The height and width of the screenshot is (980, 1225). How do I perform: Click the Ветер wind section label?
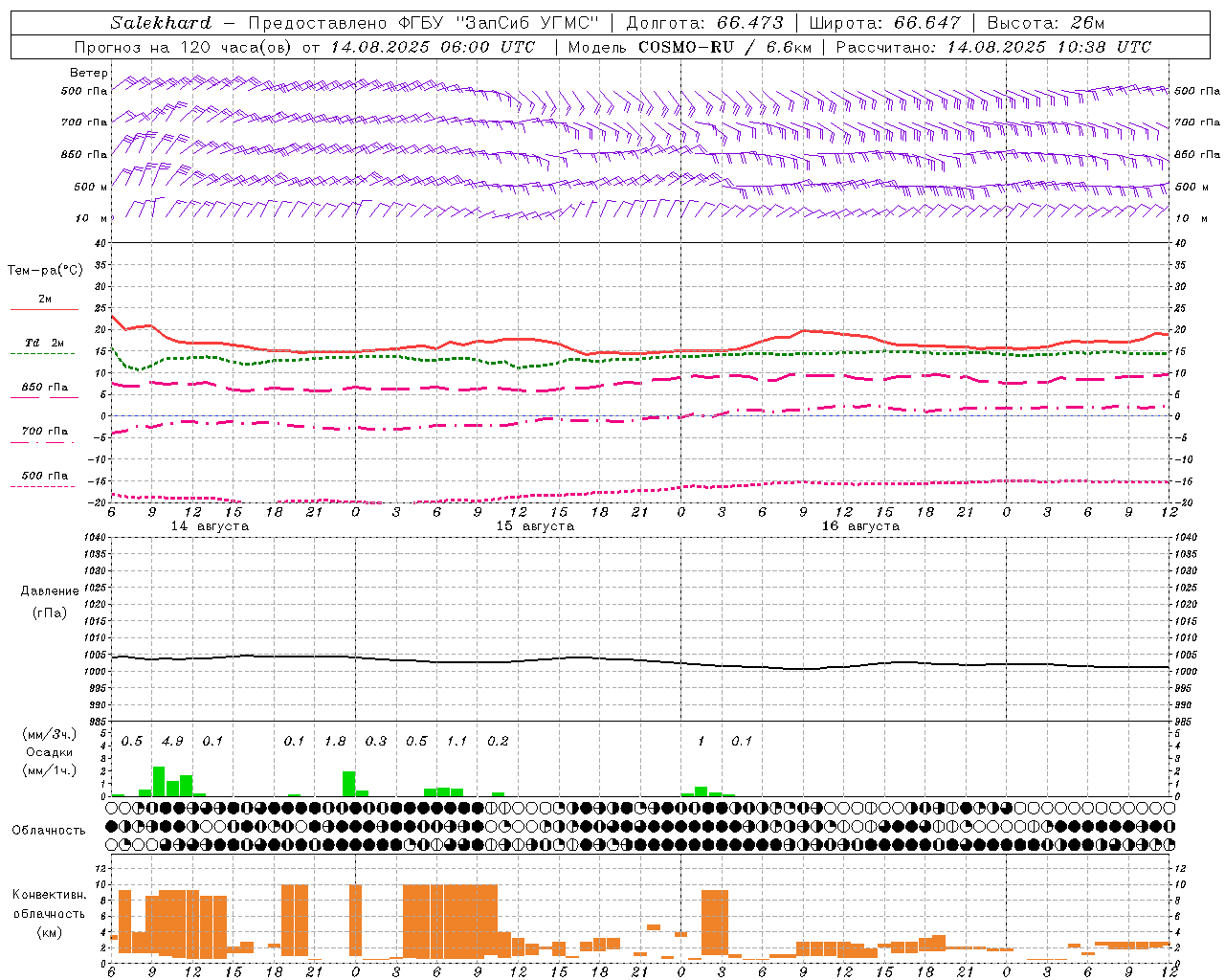[x=89, y=73]
